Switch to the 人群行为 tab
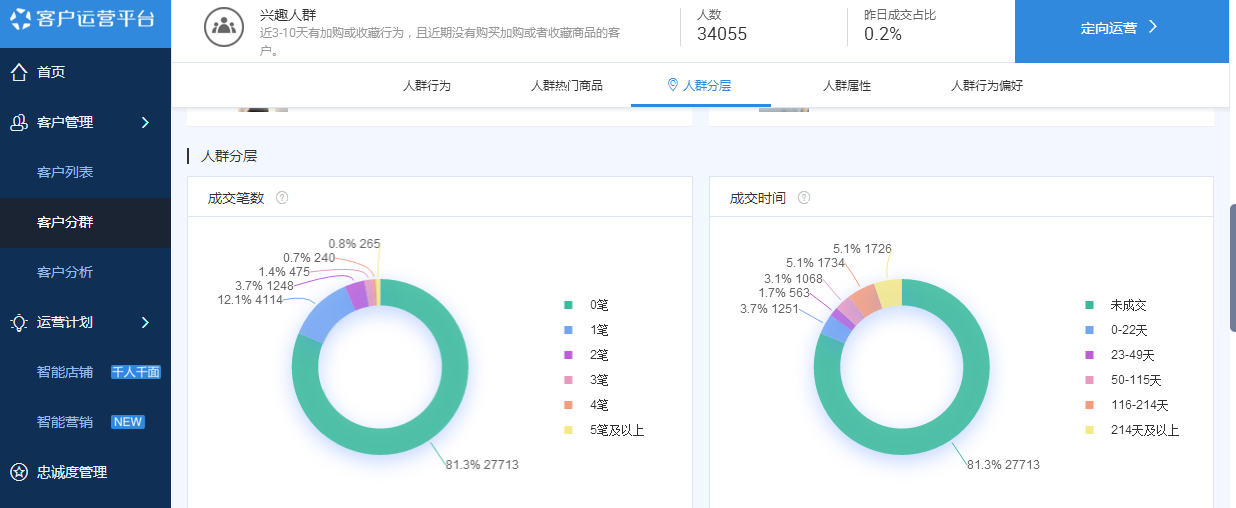Viewport: 1236px width, 508px height. pyautogui.click(x=427, y=86)
